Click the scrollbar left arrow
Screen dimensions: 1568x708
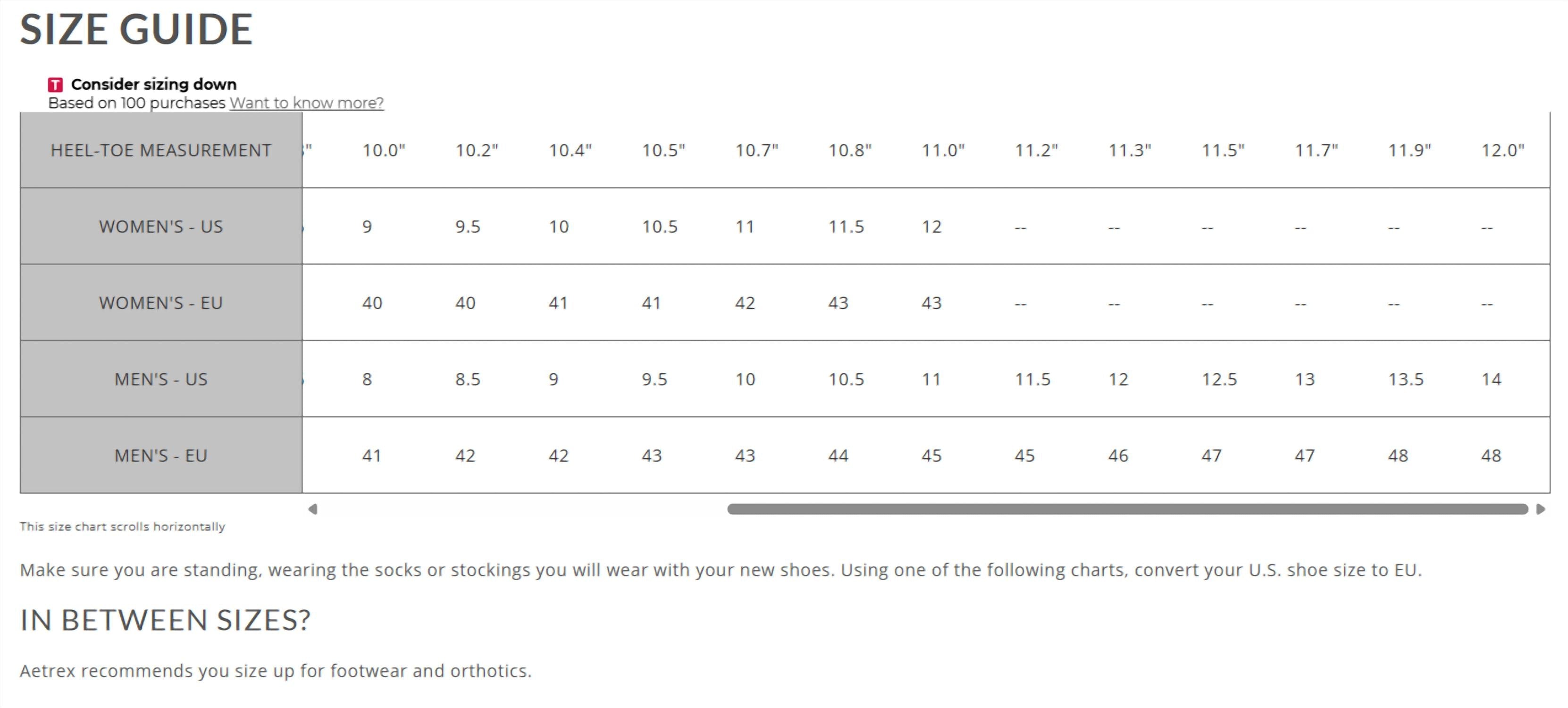pyautogui.click(x=313, y=509)
